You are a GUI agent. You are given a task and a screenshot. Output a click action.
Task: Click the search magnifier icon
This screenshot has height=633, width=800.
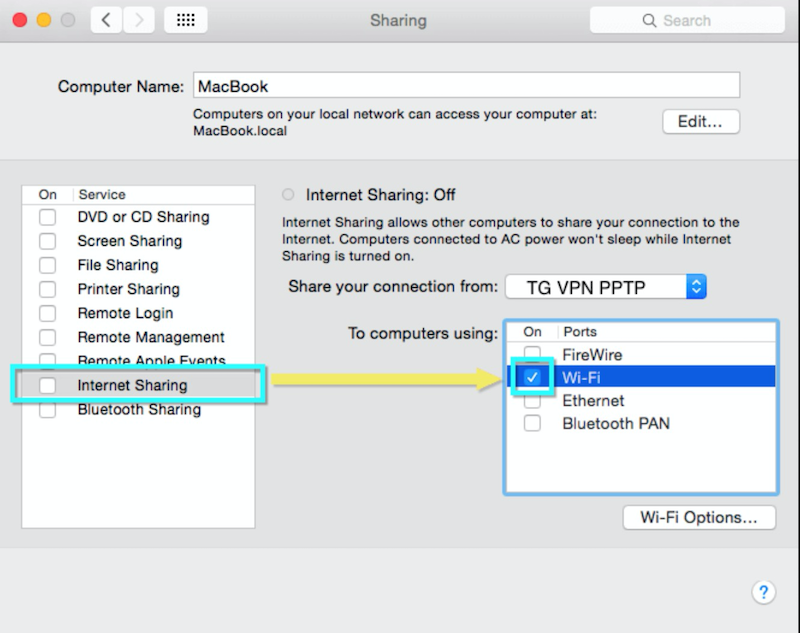point(652,20)
